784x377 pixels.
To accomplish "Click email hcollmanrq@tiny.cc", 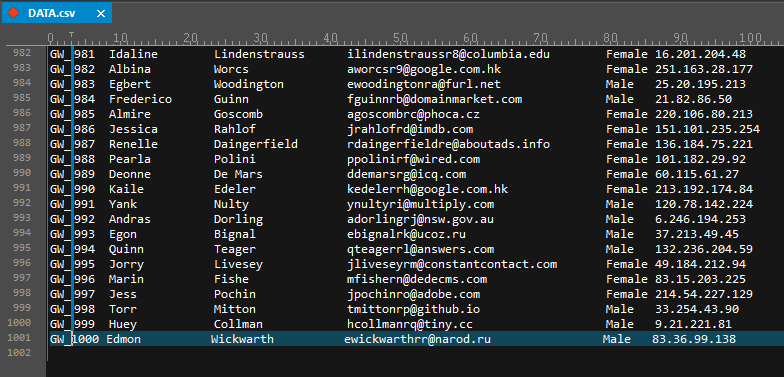I will point(414,324).
